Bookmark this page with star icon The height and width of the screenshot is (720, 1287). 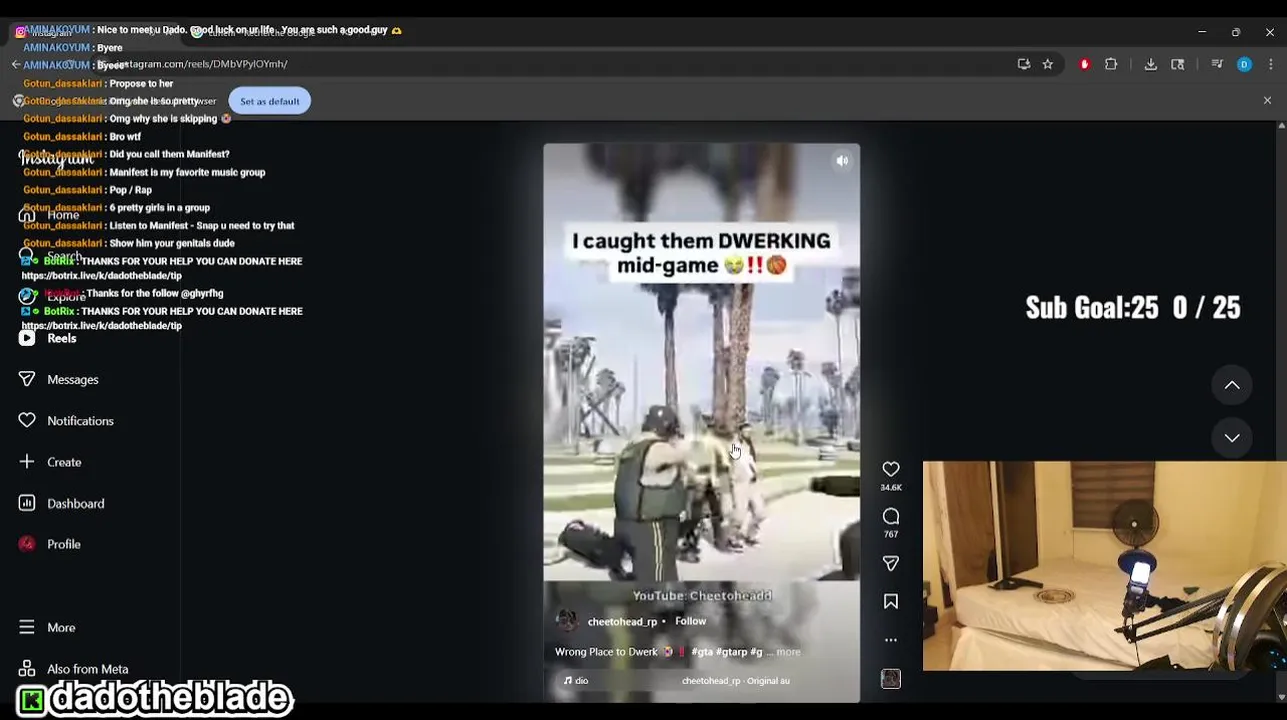tap(1047, 64)
